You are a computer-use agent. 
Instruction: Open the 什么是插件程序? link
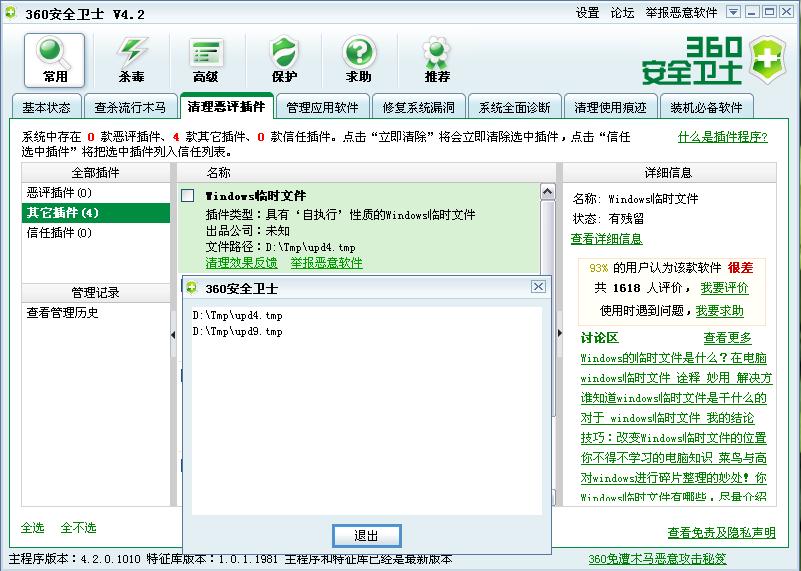pos(722,137)
